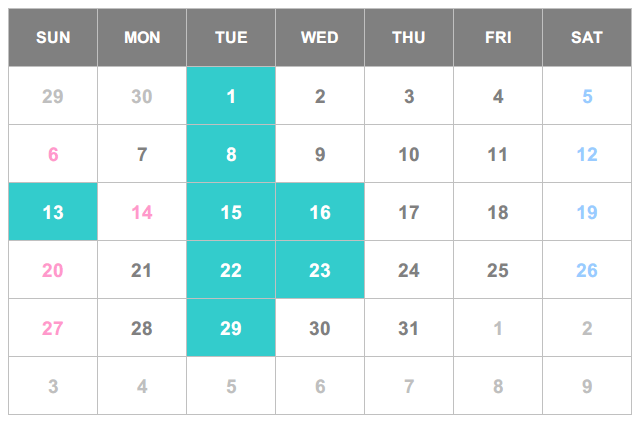Click blue Saturday the 5th
The image size is (640, 423).
pos(587,96)
